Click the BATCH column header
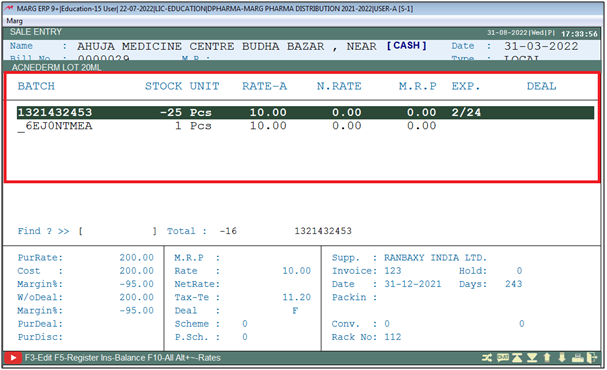607x370 pixels. click(x=36, y=86)
